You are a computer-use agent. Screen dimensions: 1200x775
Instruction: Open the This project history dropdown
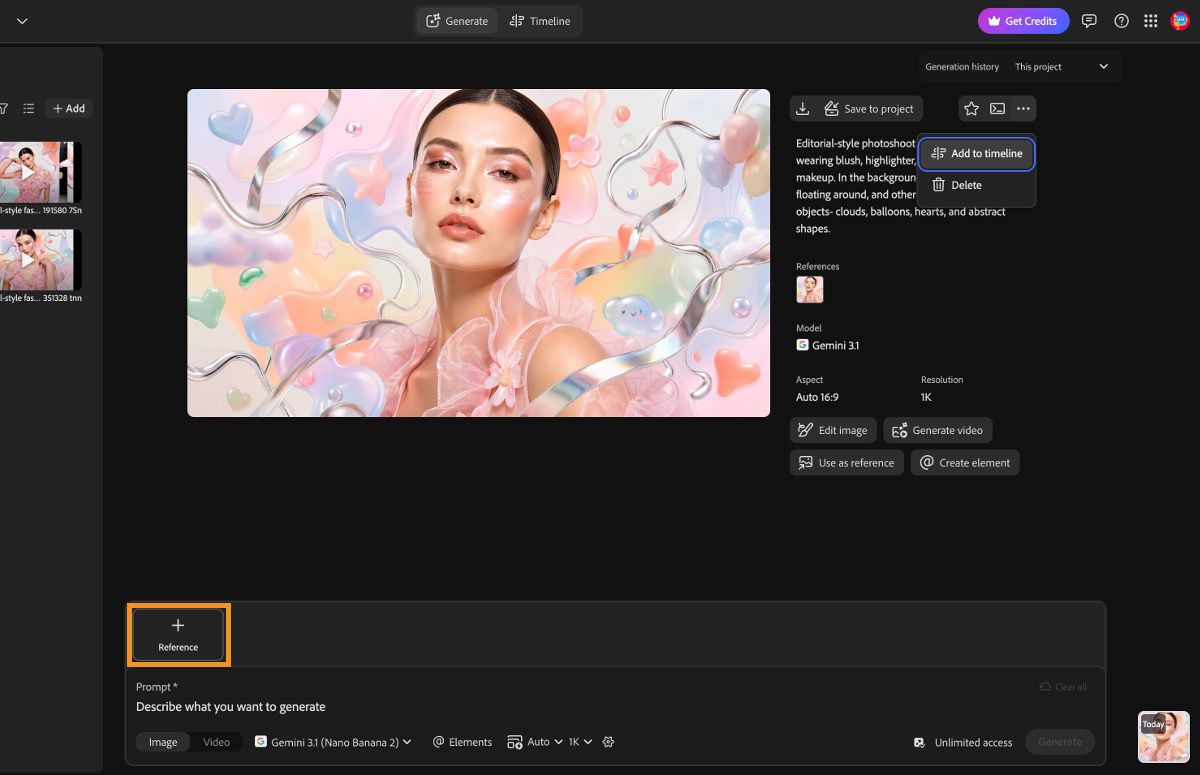(x=1061, y=67)
